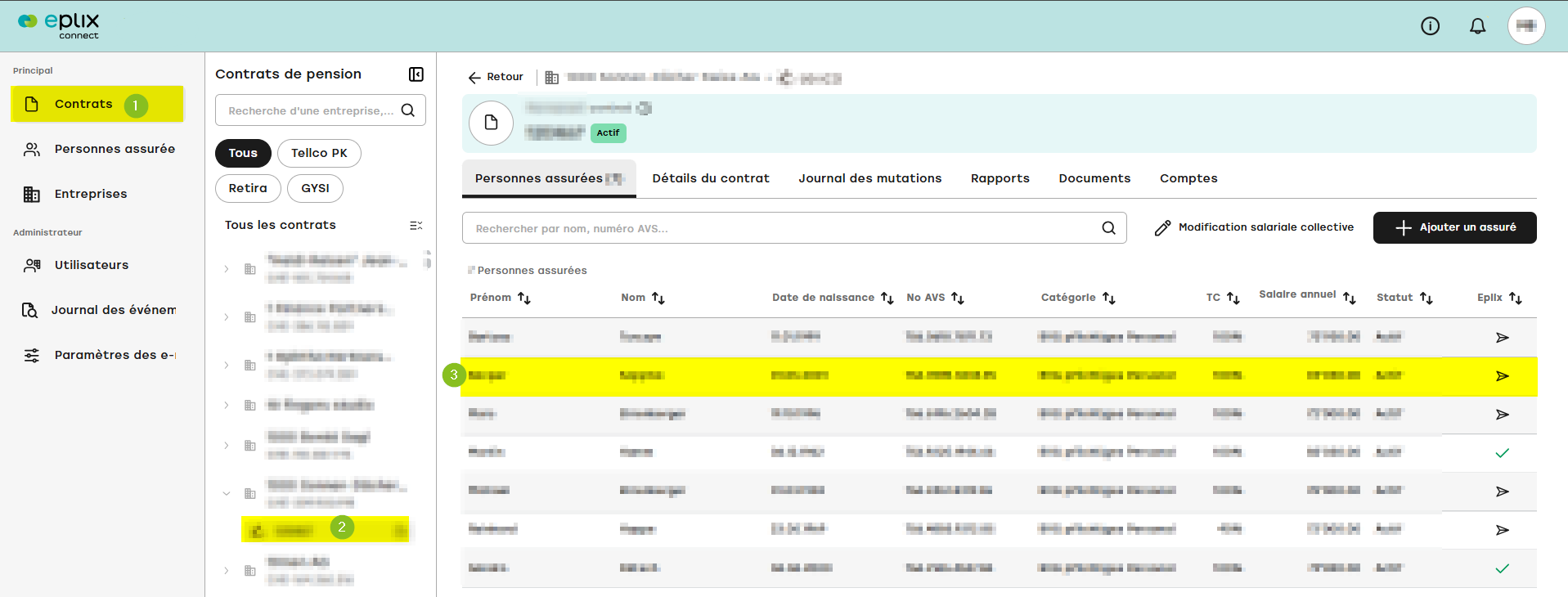Select the Retira filter chip
The image size is (1568, 597).
pos(248,188)
